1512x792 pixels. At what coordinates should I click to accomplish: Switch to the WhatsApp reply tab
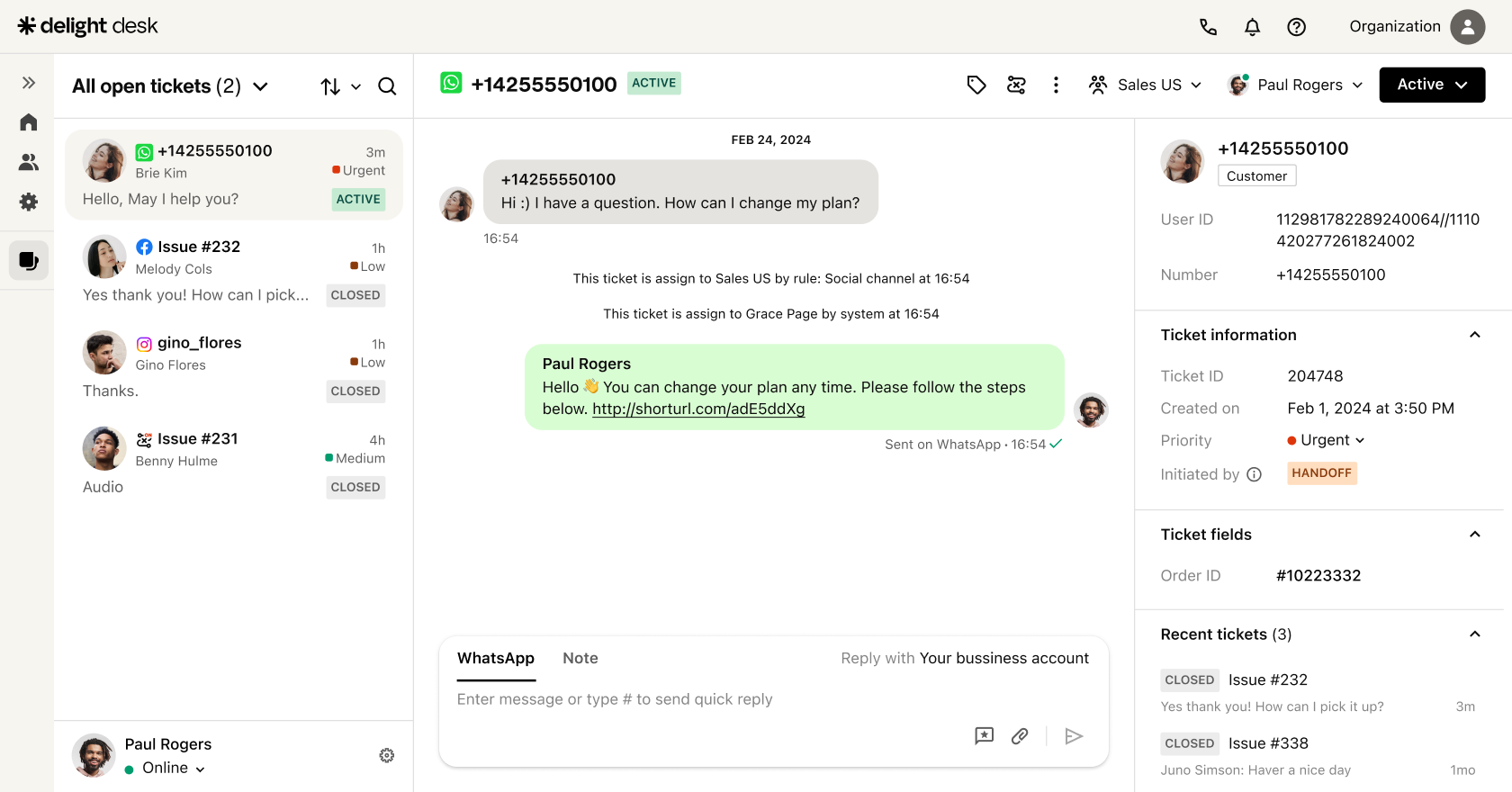click(496, 659)
